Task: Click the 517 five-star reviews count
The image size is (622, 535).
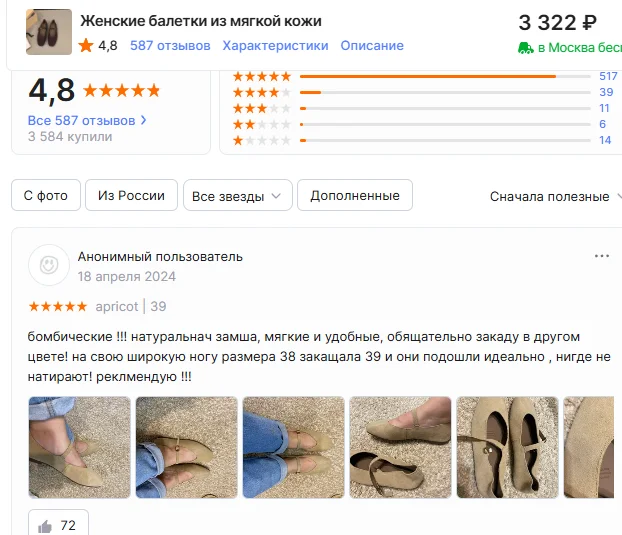Action: point(608,76)
